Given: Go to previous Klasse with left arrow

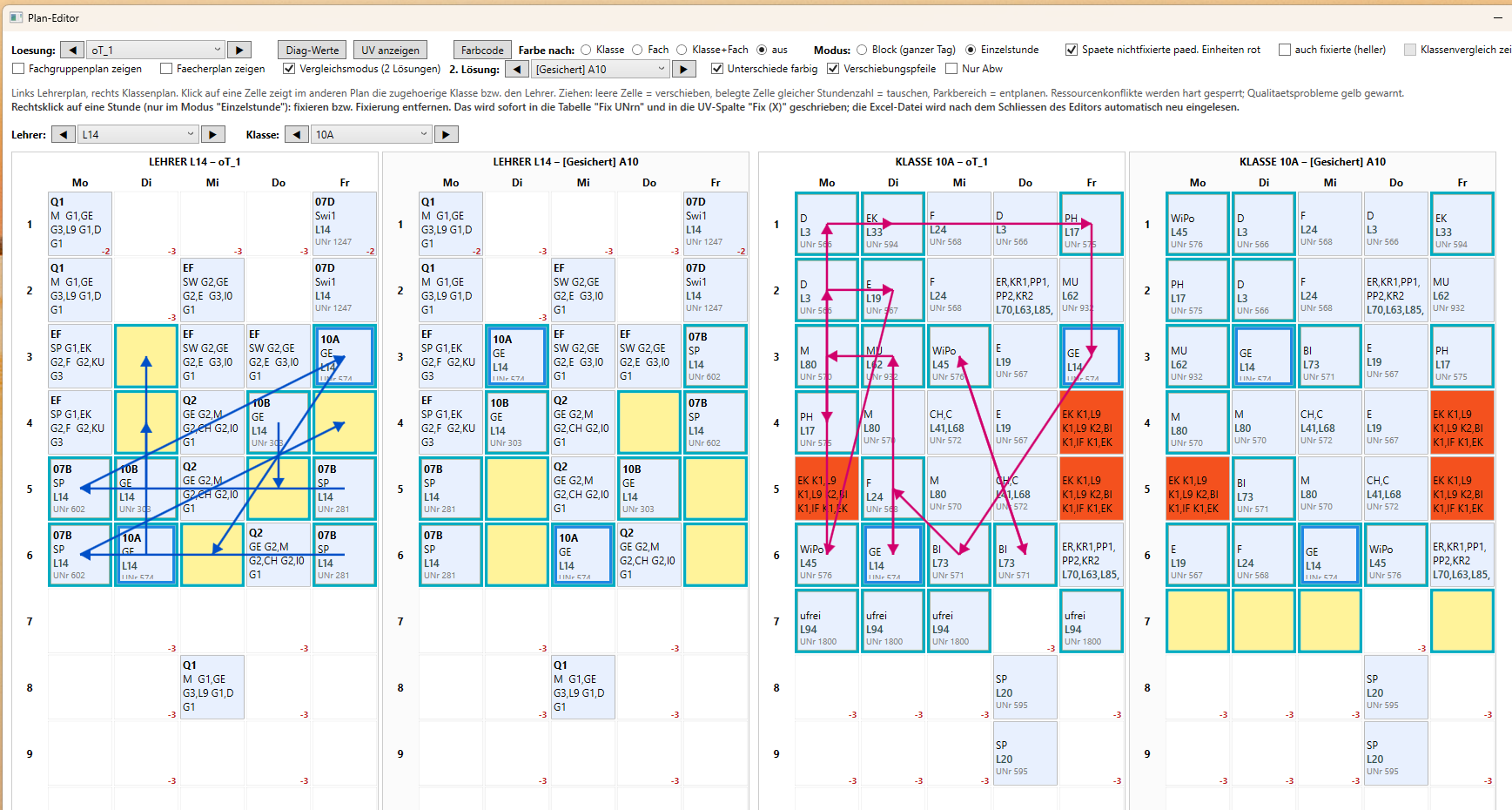Looking at the screenshot, I should coord(297,134).
